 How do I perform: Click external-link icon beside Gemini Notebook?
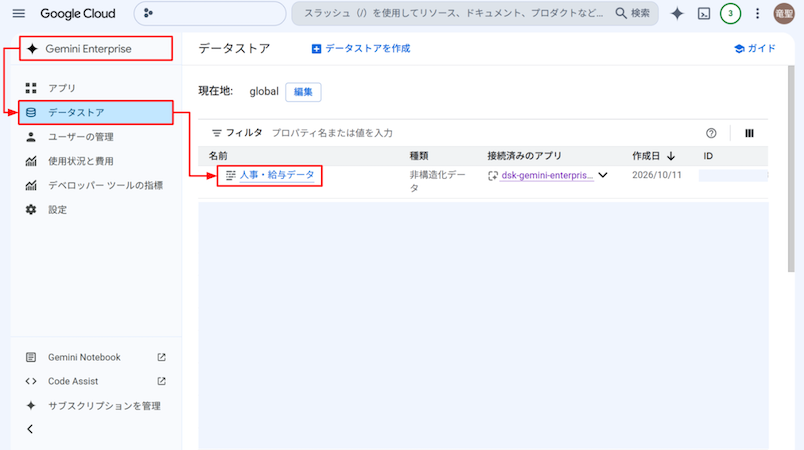(x=162, y=357)
